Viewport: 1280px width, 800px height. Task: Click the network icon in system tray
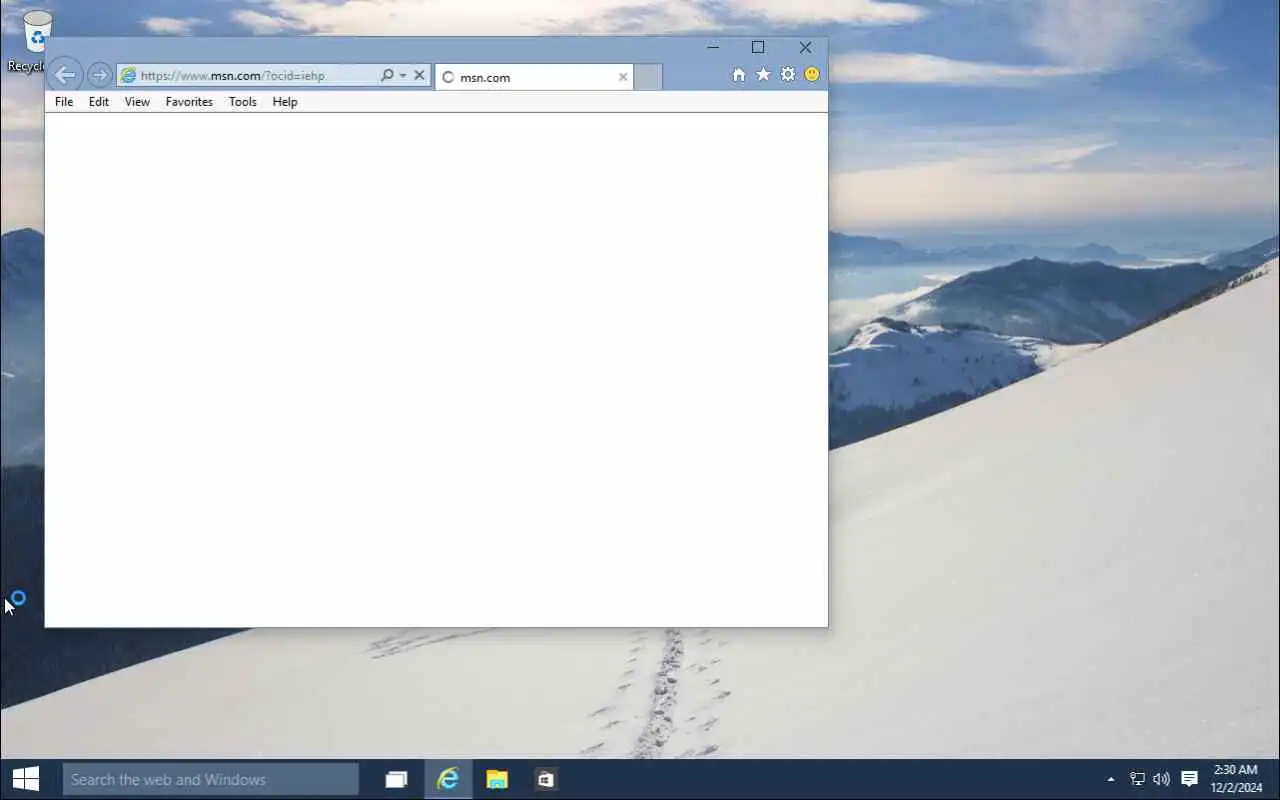[x=1137, y=779]
